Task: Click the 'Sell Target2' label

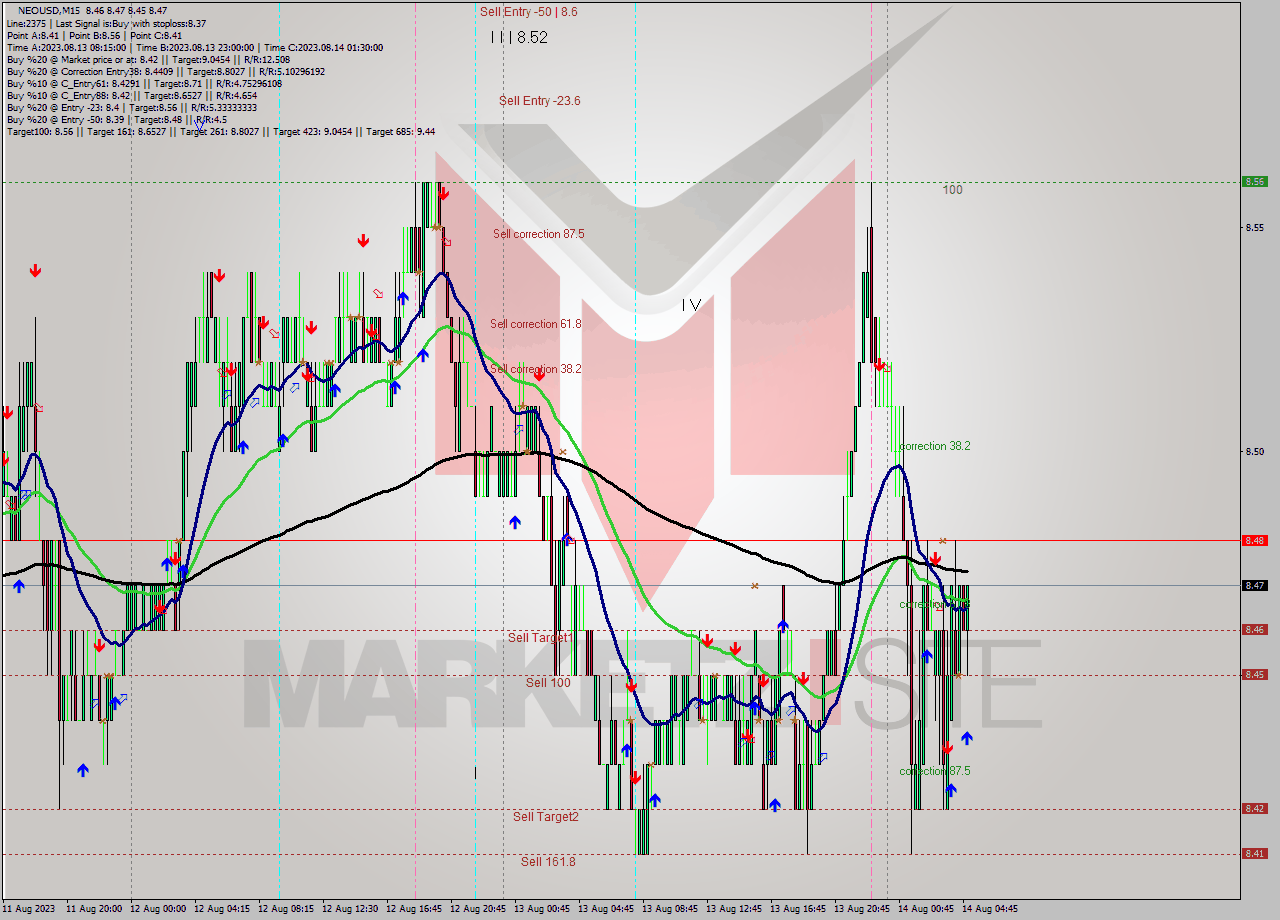Action: click(x=545, y=817)
